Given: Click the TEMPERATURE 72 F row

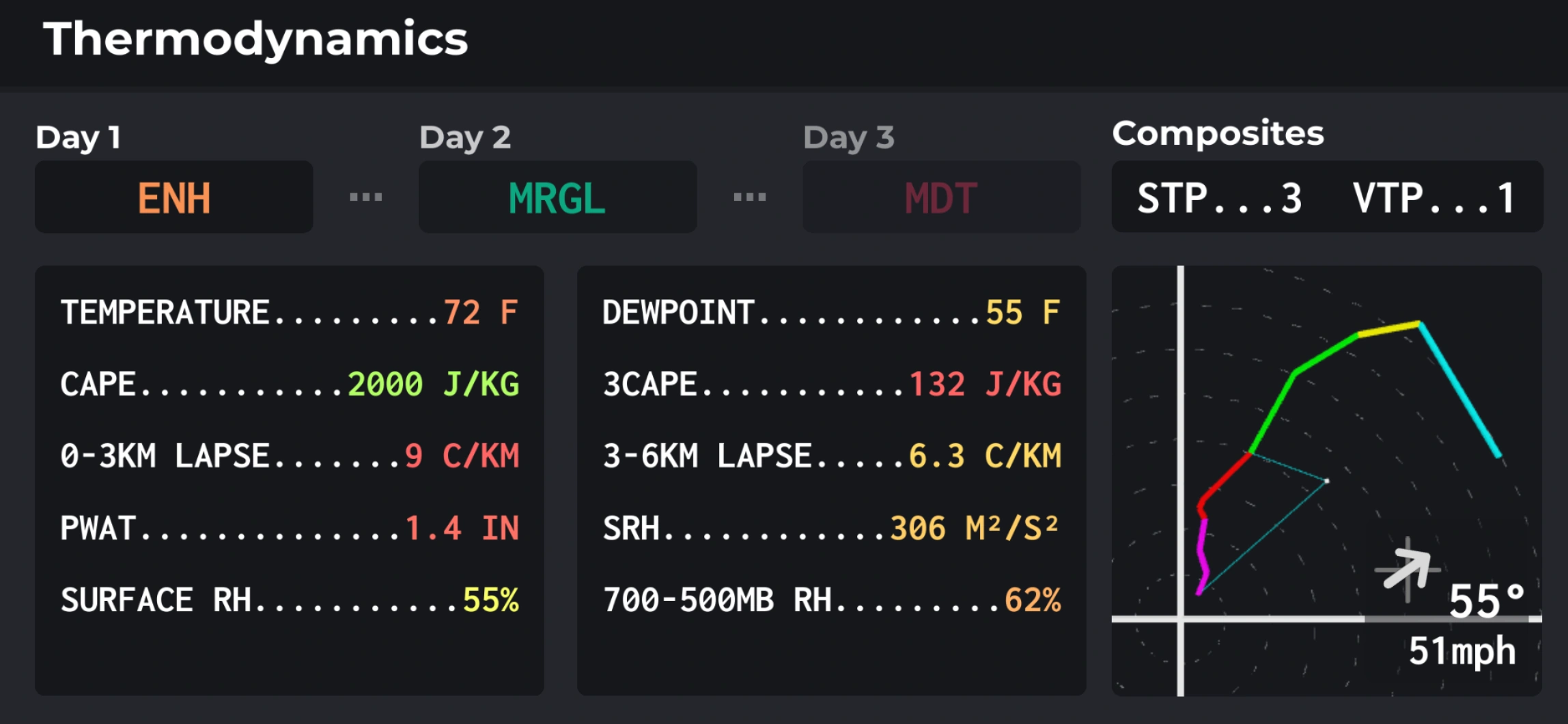Looking at the screenshot, I should (290, 312).
